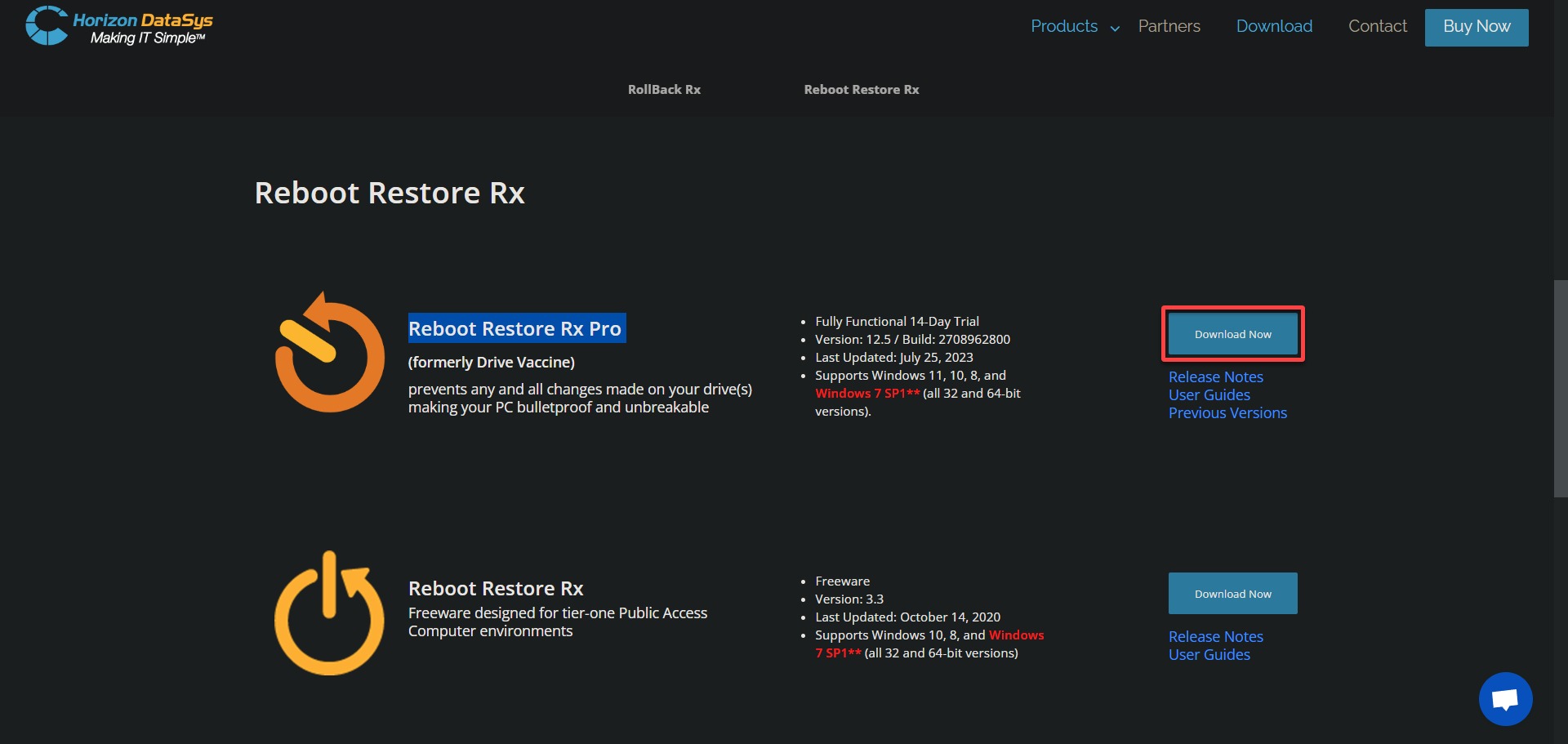This screenshot has height=744, width=1568.
Task: Go to the Partners page
Action: click(x=1169, y=26)
